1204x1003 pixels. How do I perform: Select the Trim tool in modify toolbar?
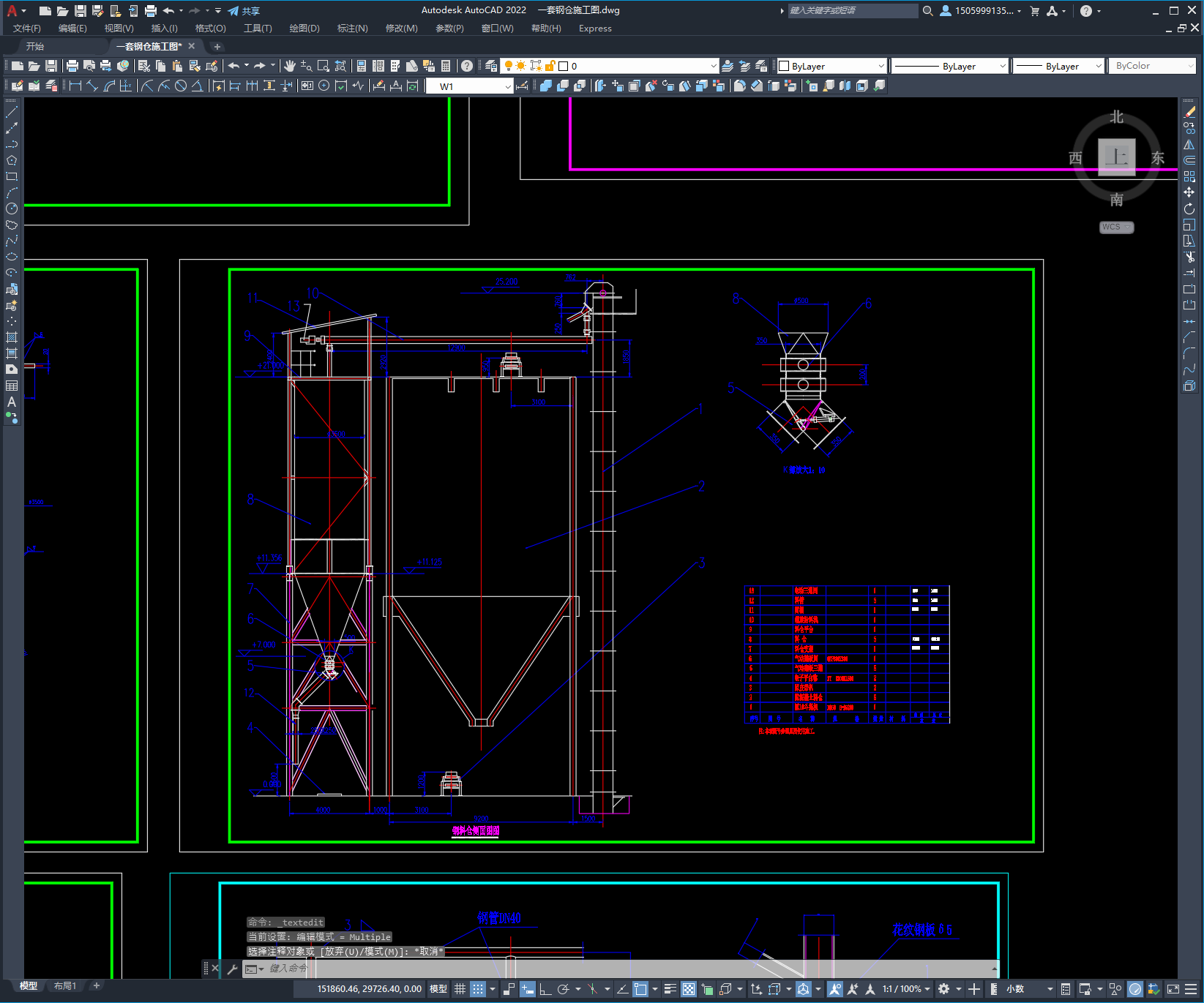(1189, 257)
